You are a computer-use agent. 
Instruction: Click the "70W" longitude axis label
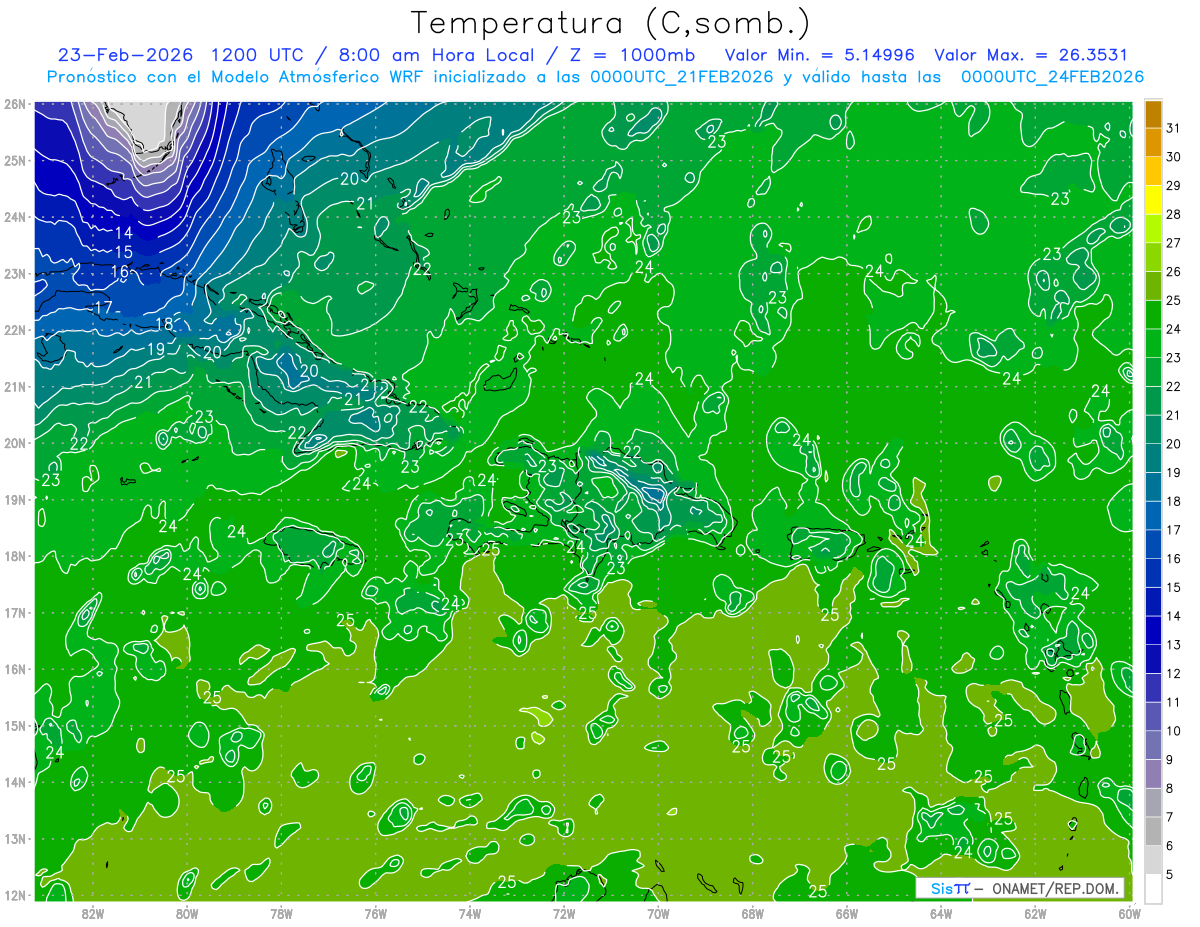pos(658,913)
